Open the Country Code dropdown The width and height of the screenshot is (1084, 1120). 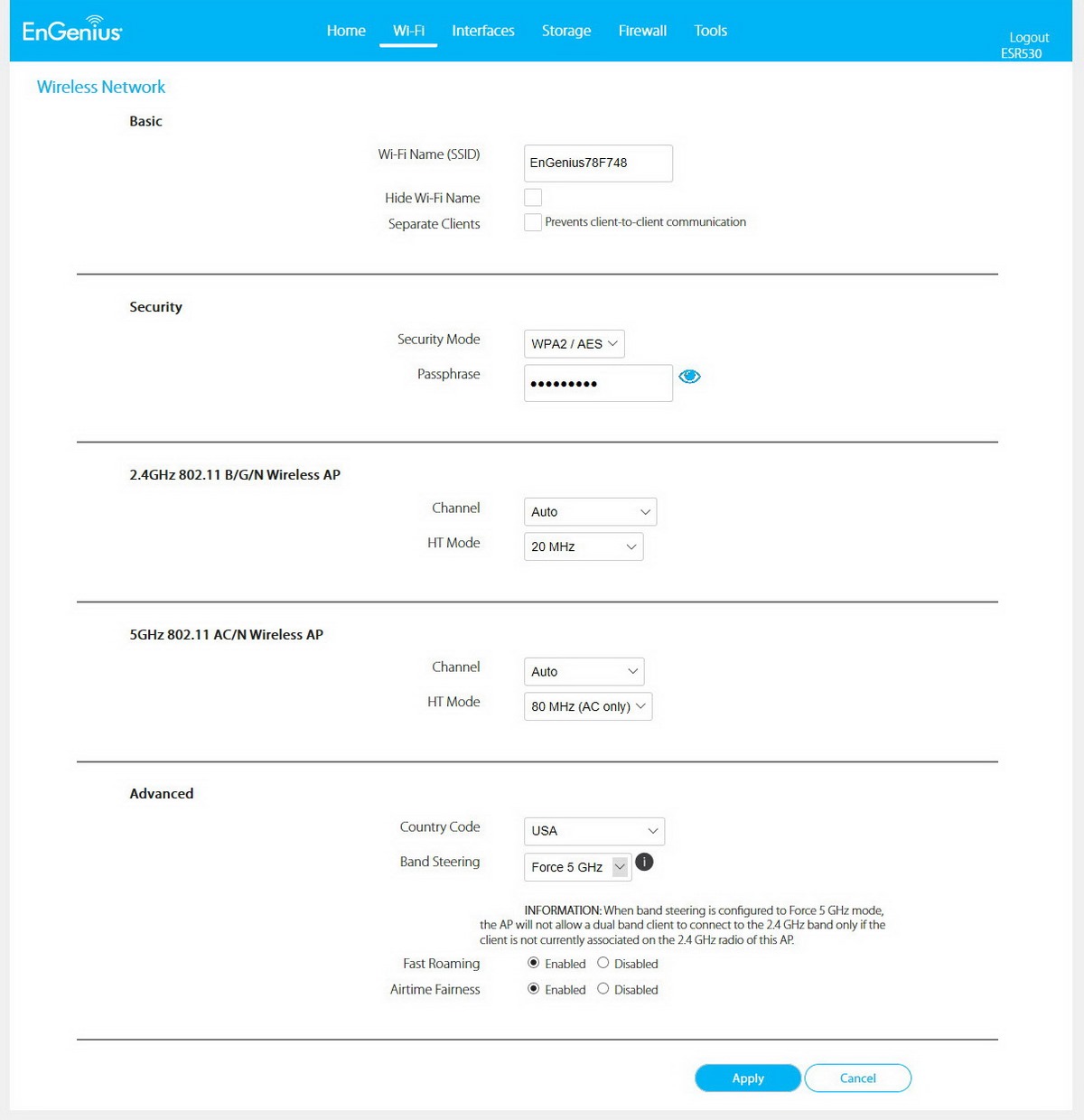click(594, 831)
